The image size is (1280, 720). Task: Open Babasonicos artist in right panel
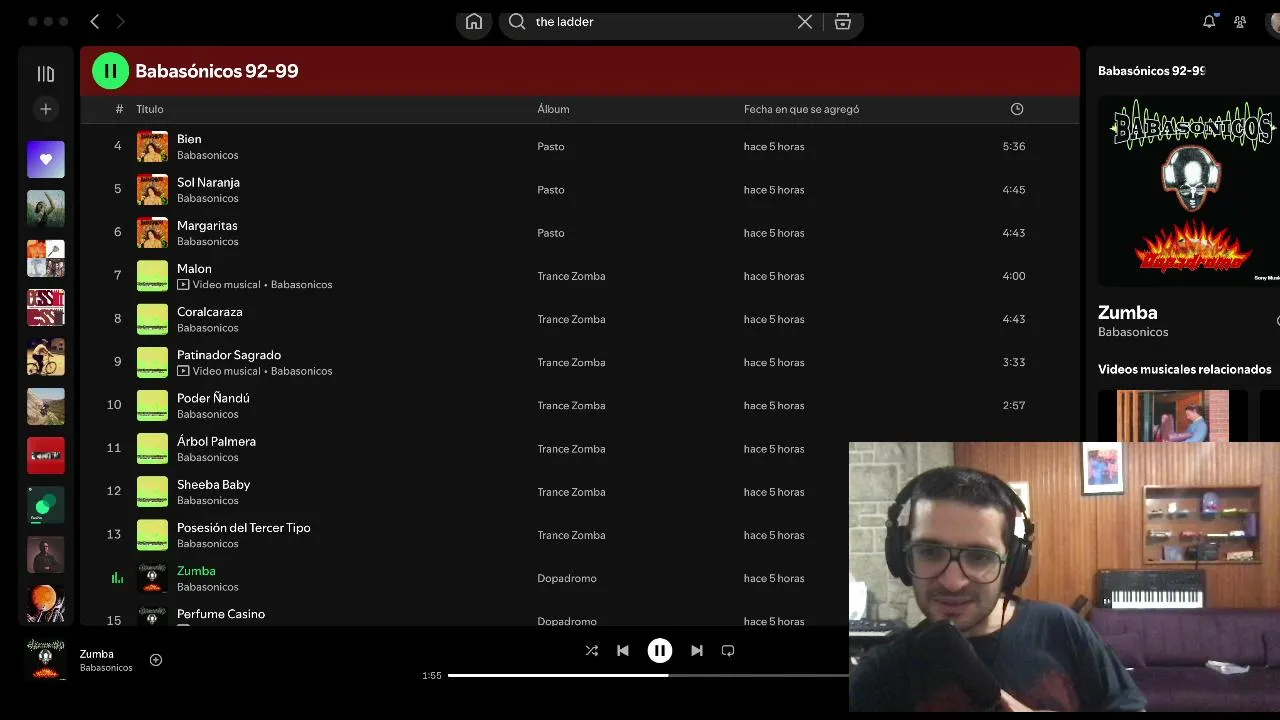point(1133,332)
